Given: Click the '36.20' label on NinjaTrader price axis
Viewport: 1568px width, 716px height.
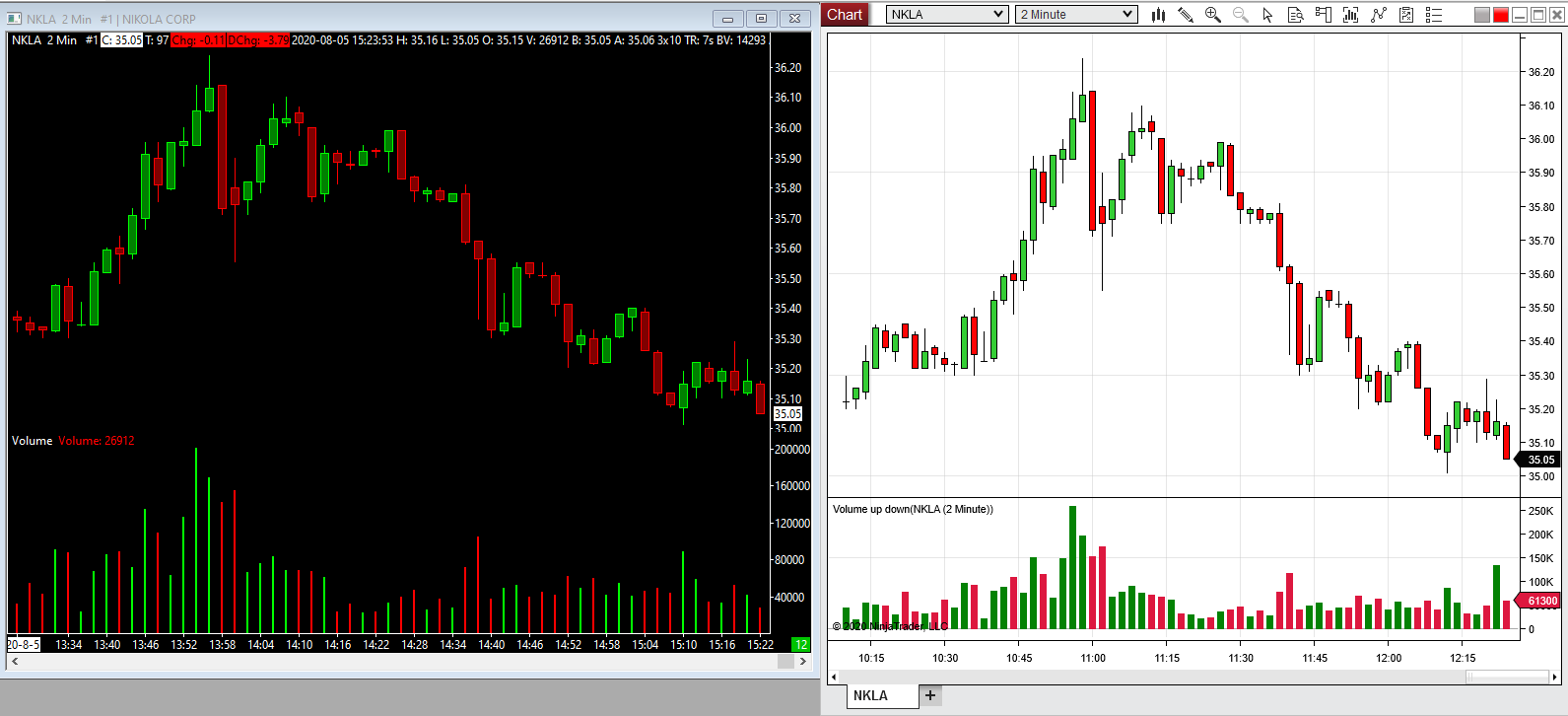Looking at the screenshot, I should point(1541,72).
